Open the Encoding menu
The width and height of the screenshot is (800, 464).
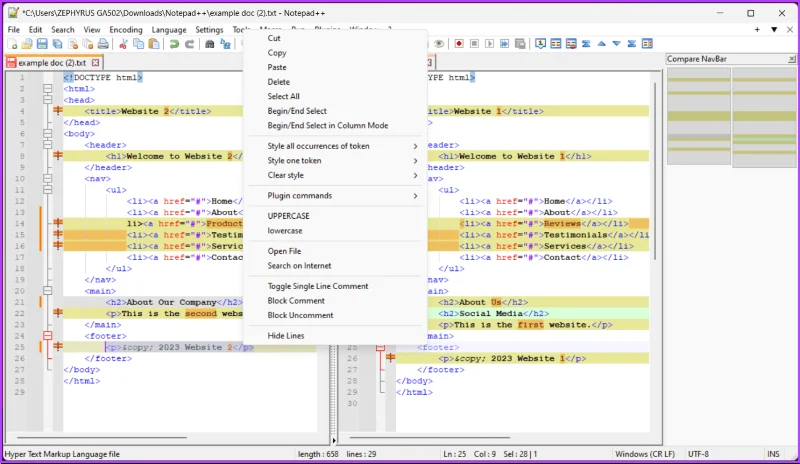(126, 30)
